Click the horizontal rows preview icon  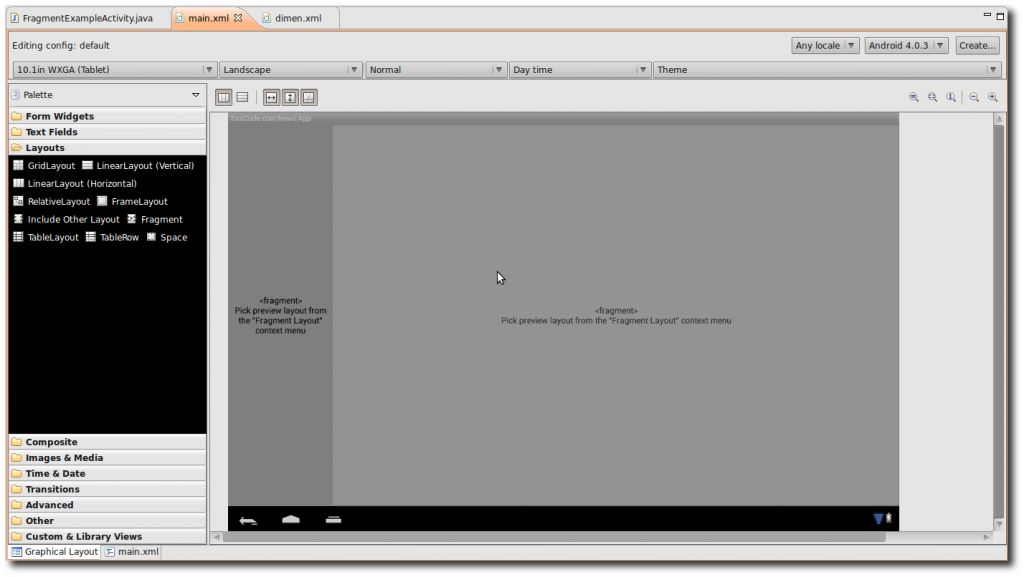(x=241, y=97)
